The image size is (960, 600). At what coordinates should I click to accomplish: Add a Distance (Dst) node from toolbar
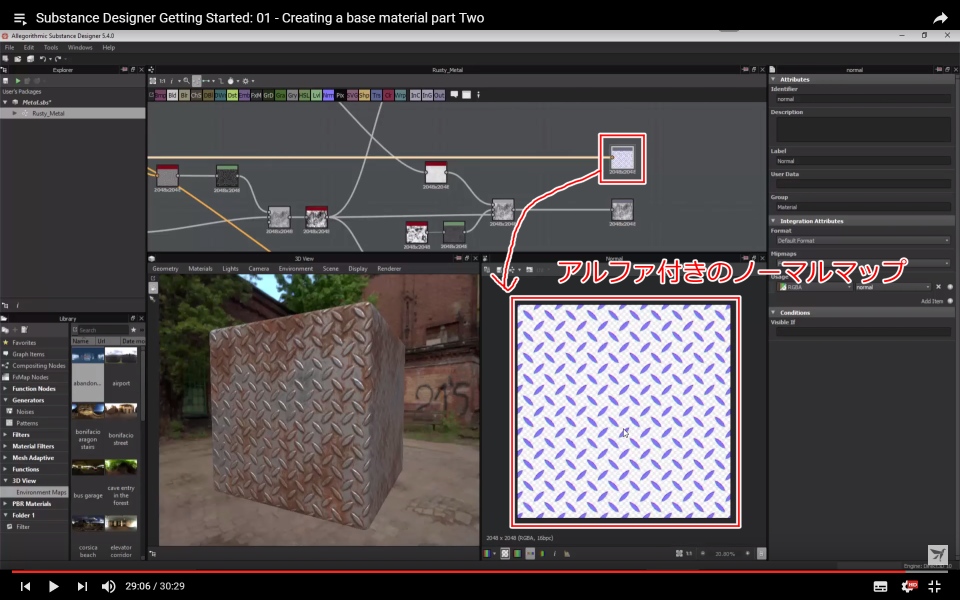[232, 96]
